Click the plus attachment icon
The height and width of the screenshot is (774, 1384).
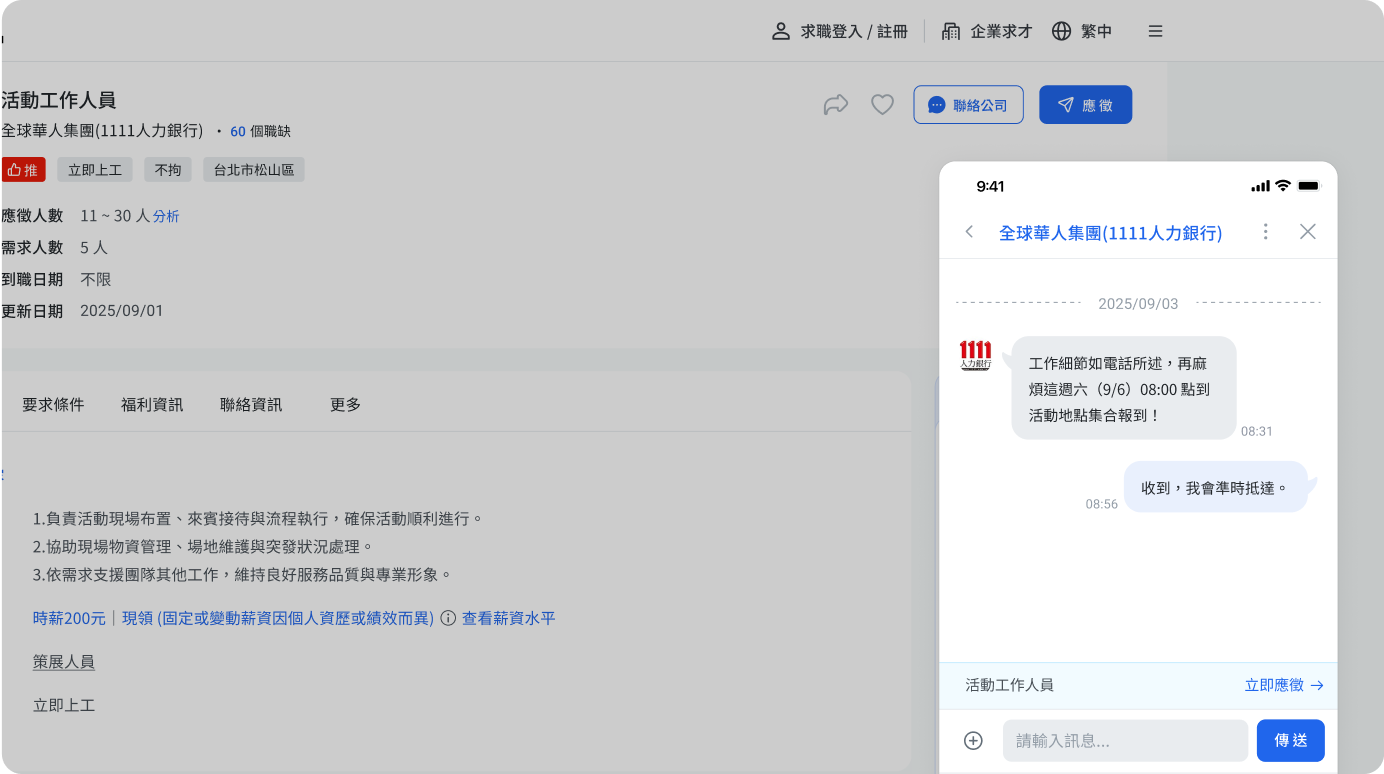coord(973,741)
